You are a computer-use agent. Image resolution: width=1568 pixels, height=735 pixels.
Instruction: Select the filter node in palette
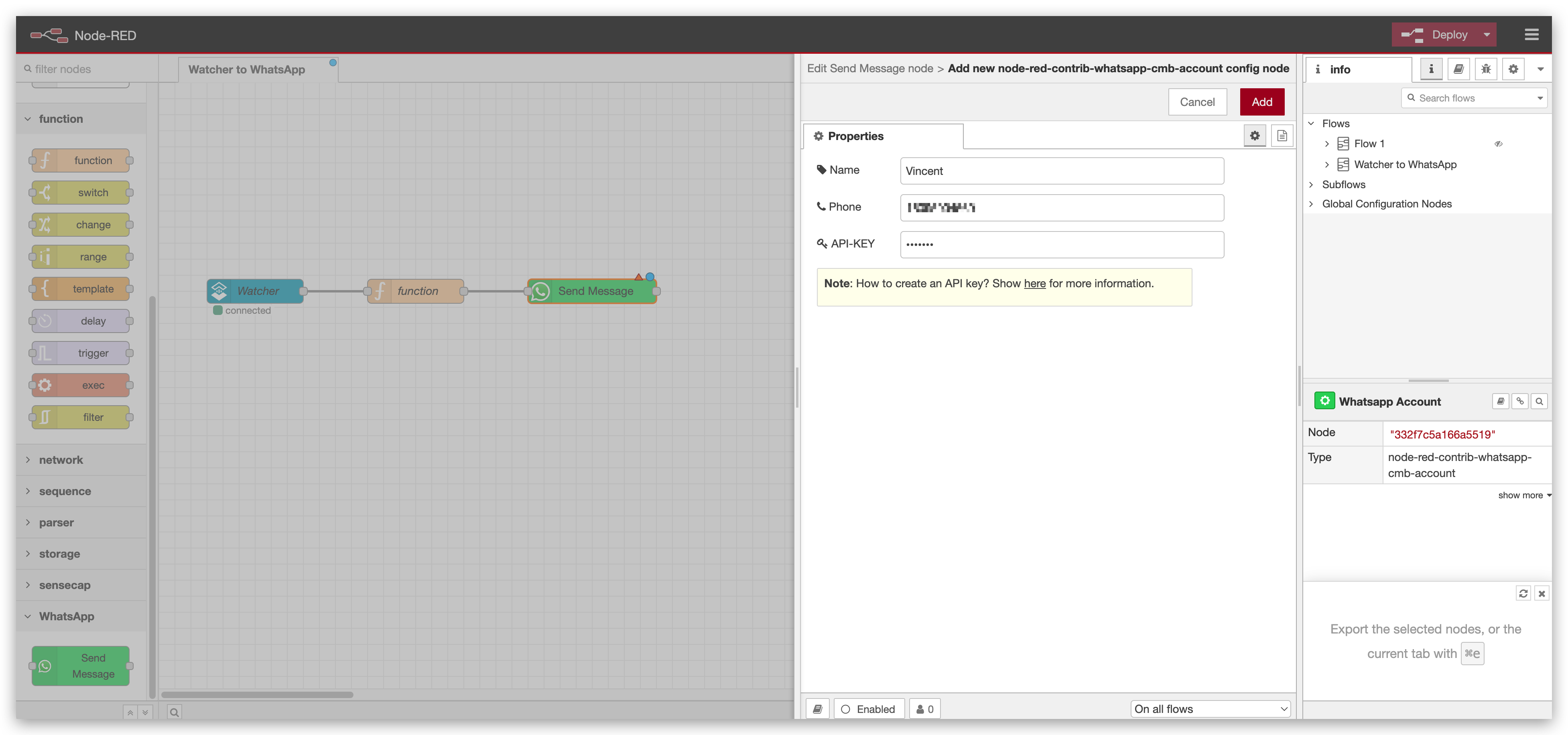[80, 417]
